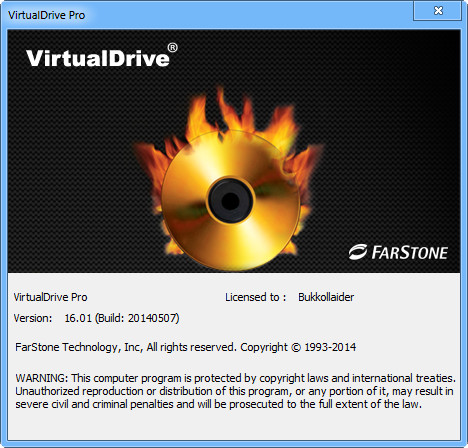Click the flaming golden disc image
The height and width of the screenshot is (448, 468).
[x=228, y=178]
